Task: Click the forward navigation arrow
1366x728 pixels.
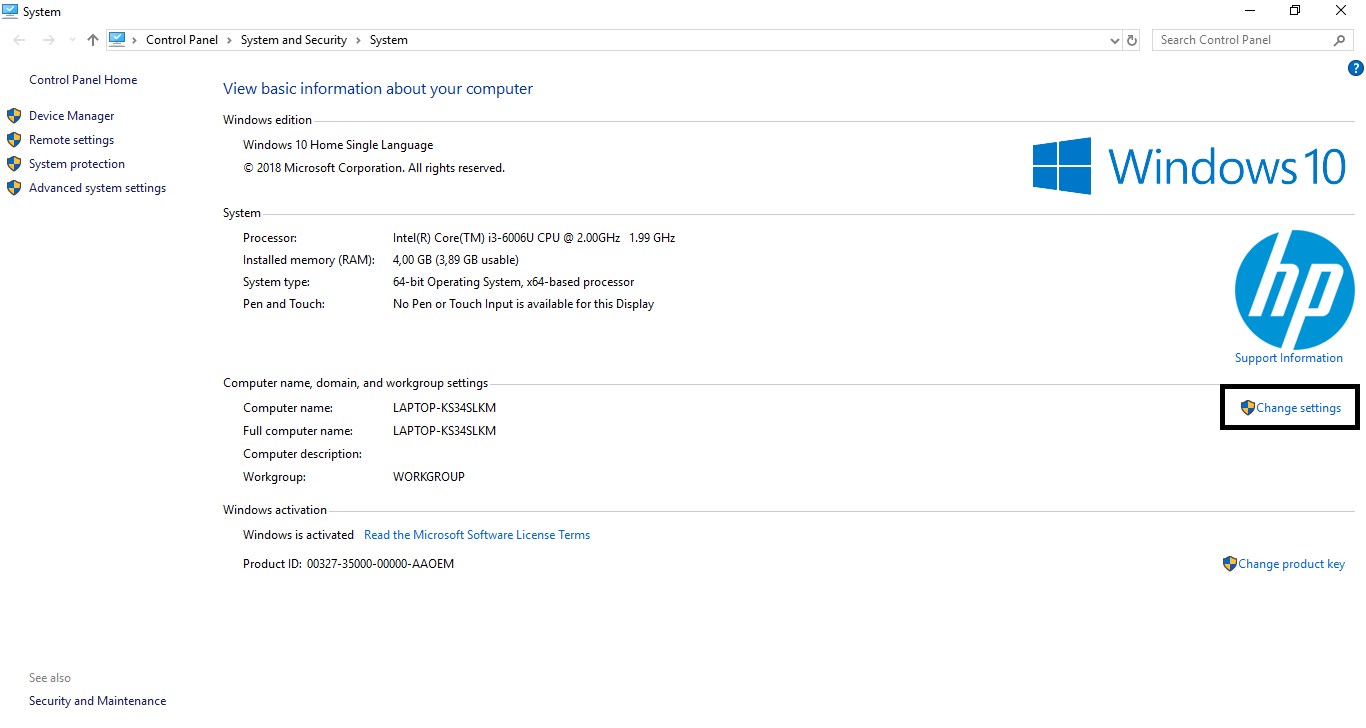Action: [48, 40]
